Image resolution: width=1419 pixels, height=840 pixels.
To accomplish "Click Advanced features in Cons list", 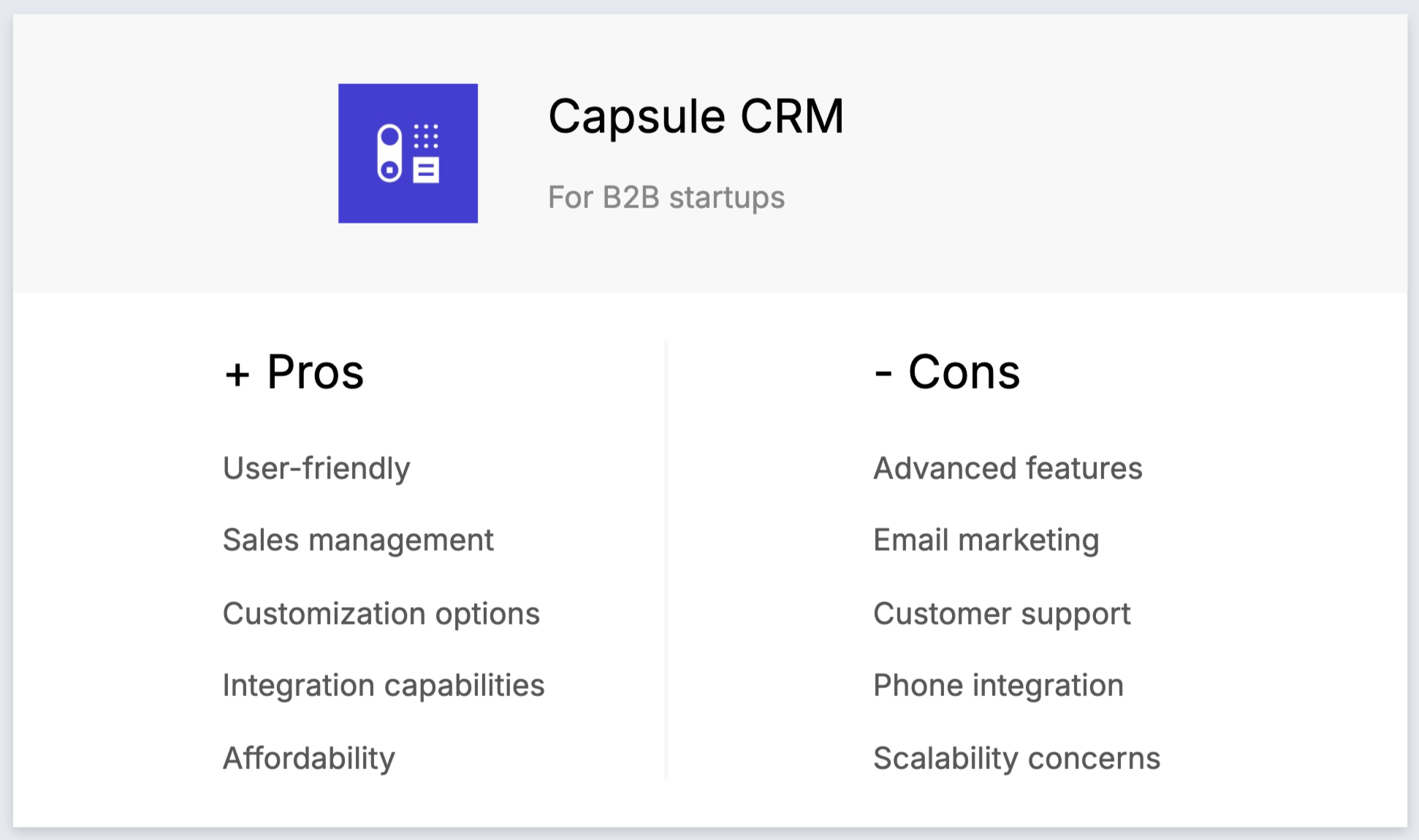I will tap(1008, 468).
